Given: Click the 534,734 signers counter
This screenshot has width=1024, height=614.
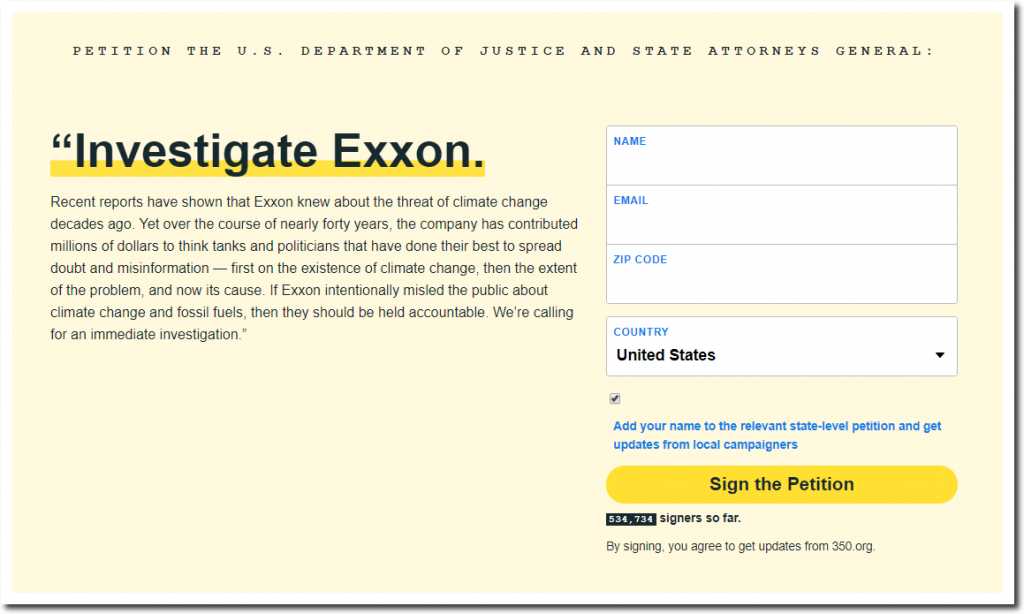Looking at the screenshot, I should point(631,519).
